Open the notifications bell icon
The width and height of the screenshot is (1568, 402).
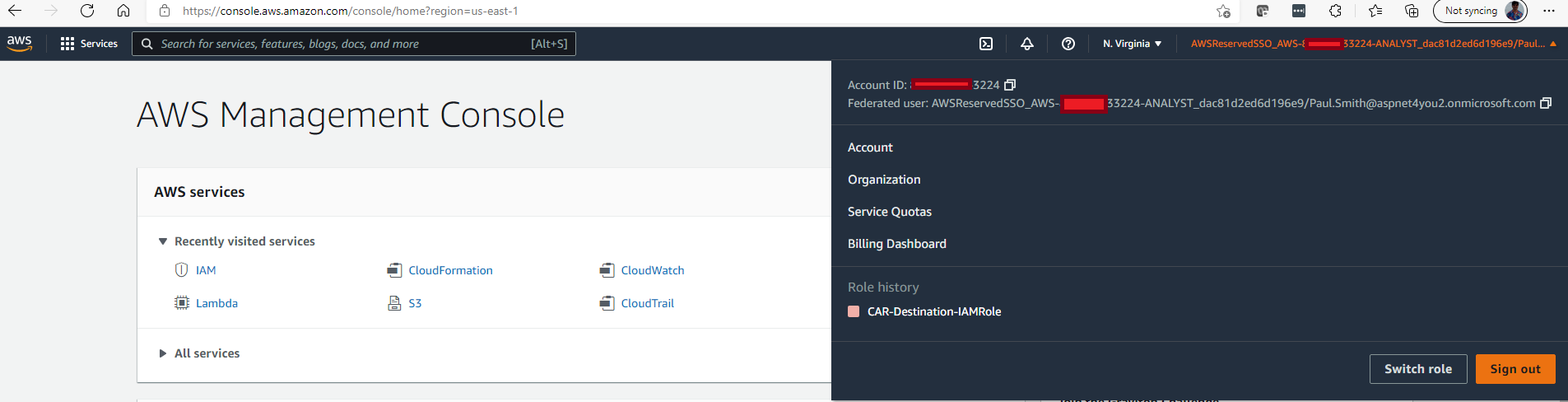click(x=1027, y=44)
